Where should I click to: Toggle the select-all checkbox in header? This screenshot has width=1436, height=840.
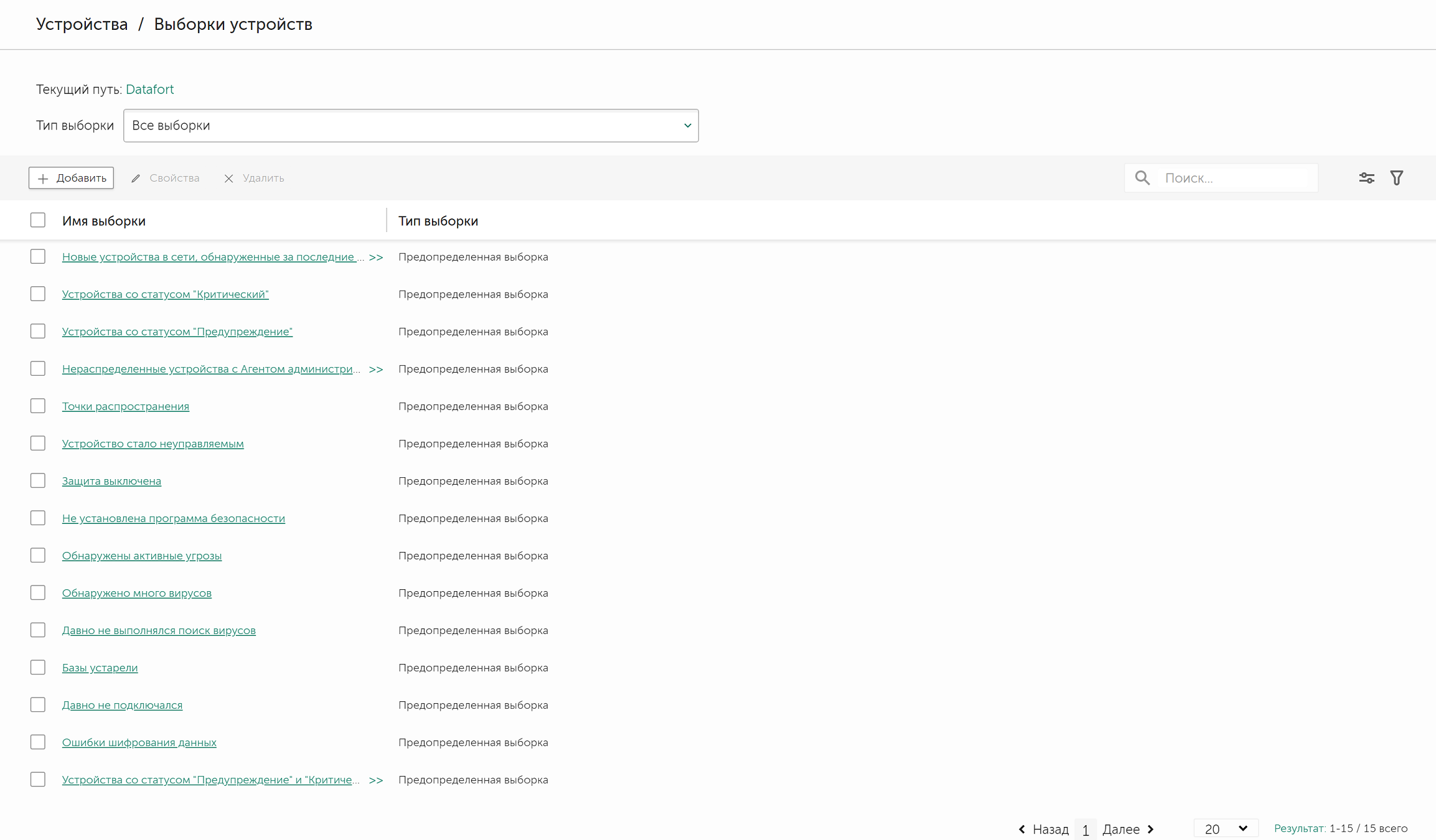[x=38, y=220]
